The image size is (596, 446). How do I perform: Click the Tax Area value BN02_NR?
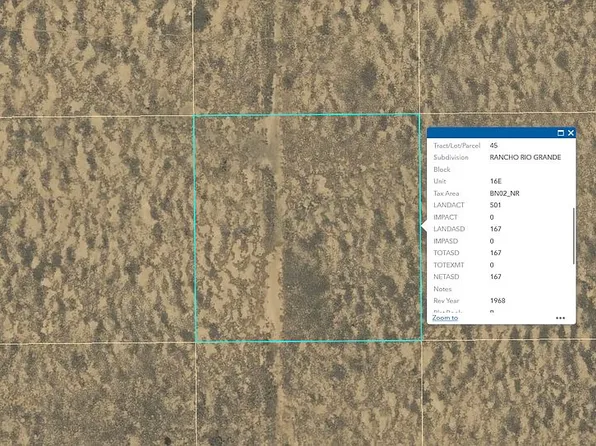click(504, 194)
